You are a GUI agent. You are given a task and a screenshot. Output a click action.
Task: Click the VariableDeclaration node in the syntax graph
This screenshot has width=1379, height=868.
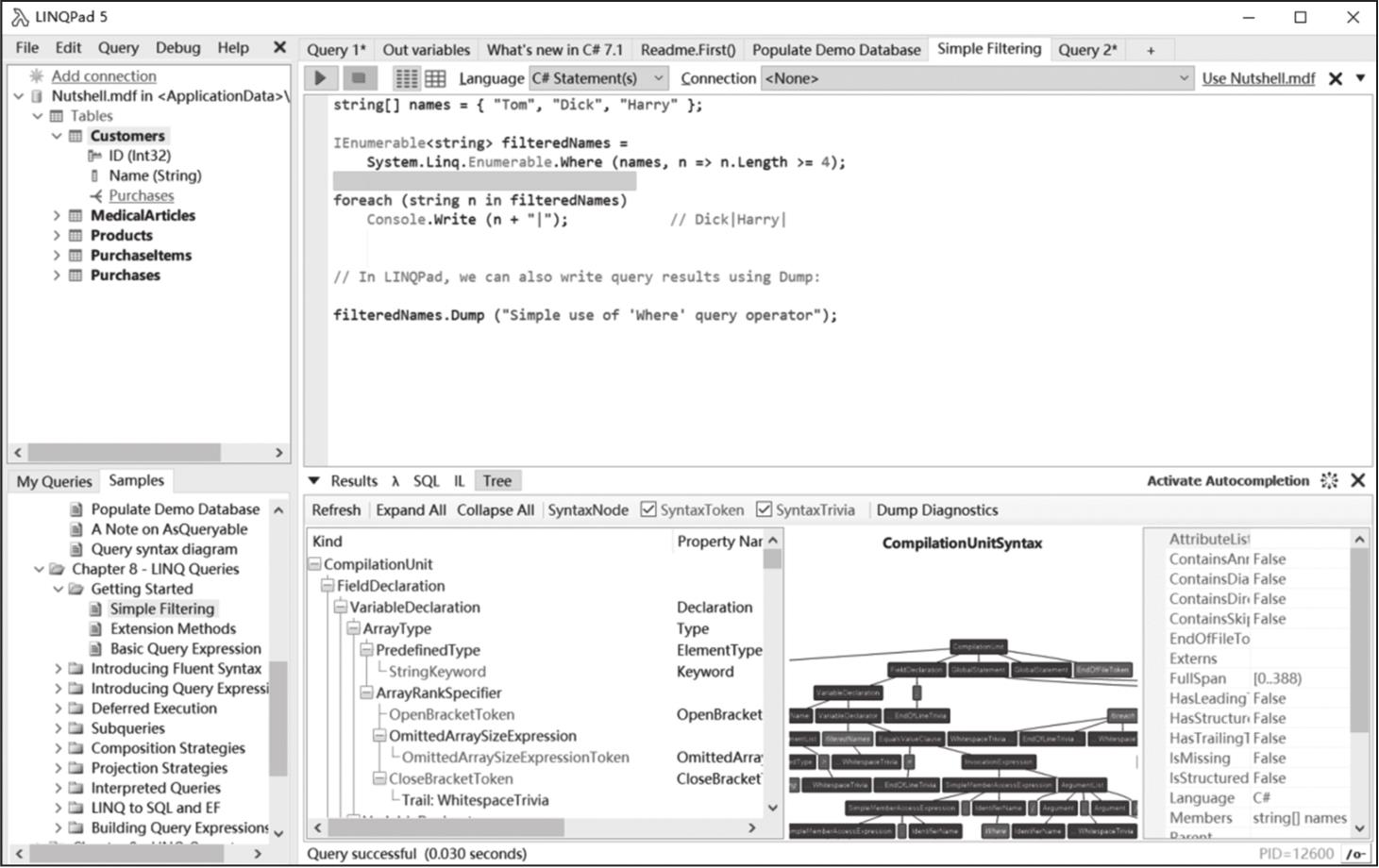pyautogui.click(x=848, y=693)
